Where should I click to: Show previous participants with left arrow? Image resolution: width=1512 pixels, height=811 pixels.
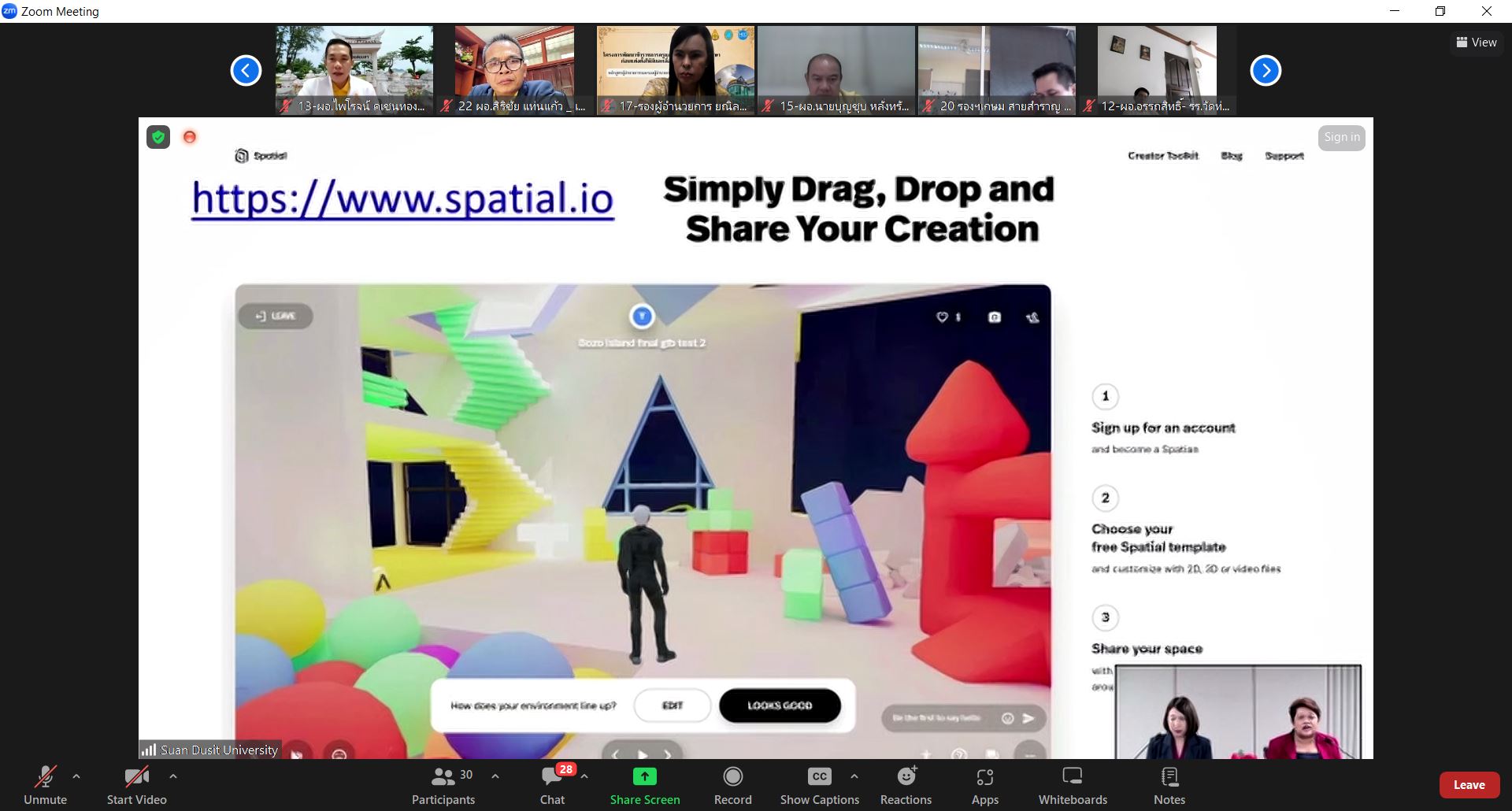click(246, 70)
